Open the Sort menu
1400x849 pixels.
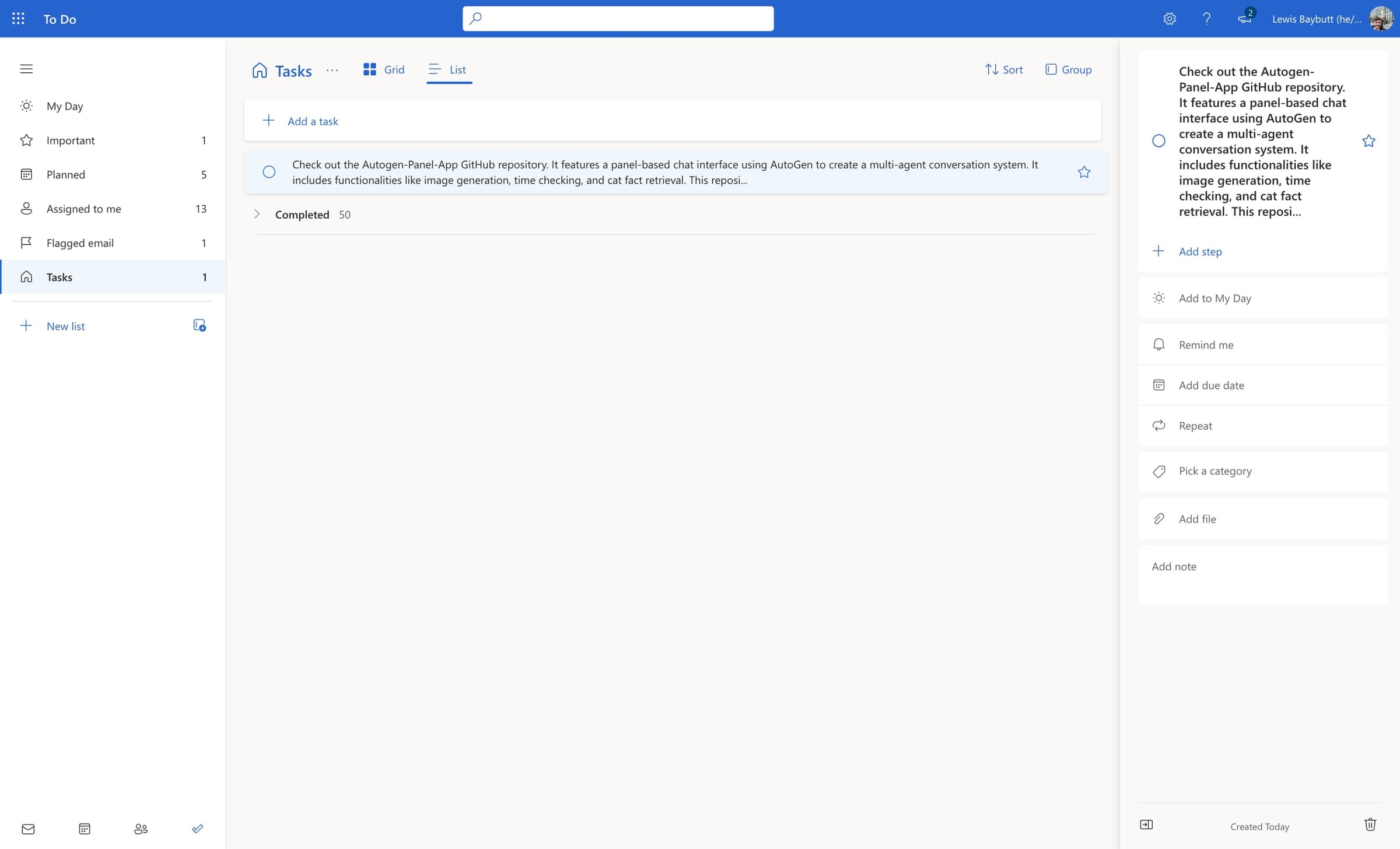[1003, 69]
